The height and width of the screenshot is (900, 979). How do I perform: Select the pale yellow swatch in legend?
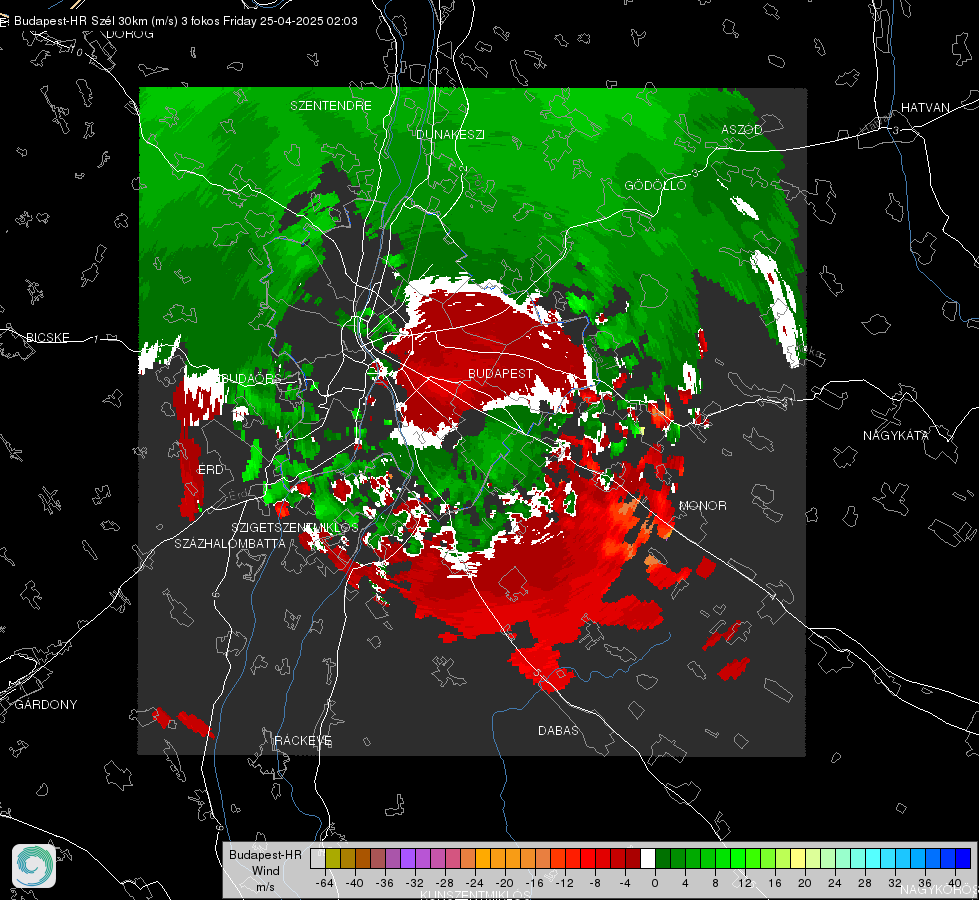[x=798, y=859]
